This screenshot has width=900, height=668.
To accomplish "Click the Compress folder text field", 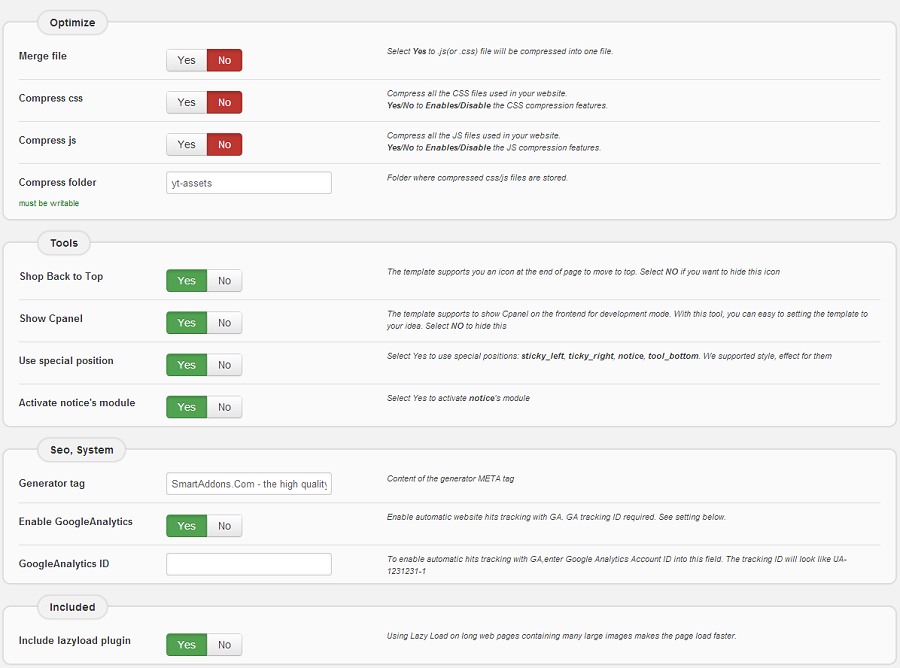I will (x=249, y=183).
